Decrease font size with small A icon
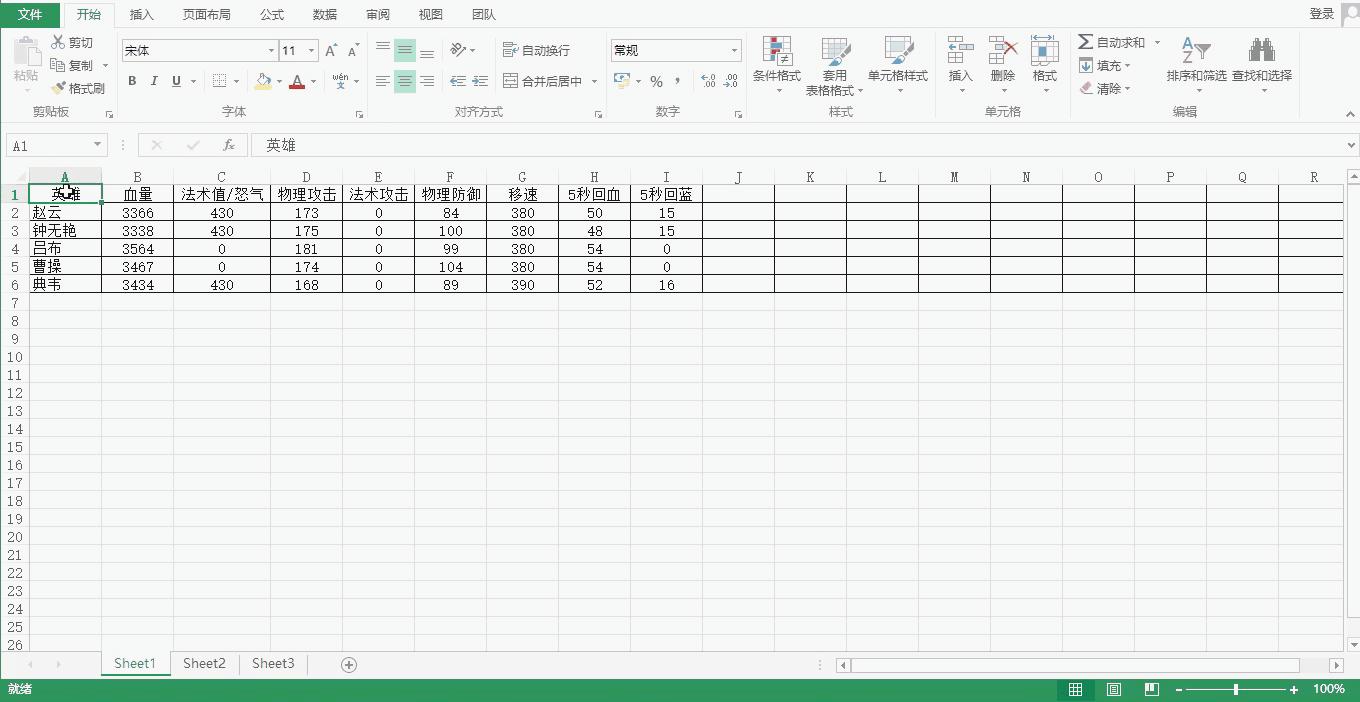Screen dimensions: 1360x702 (x=353, y=50)
